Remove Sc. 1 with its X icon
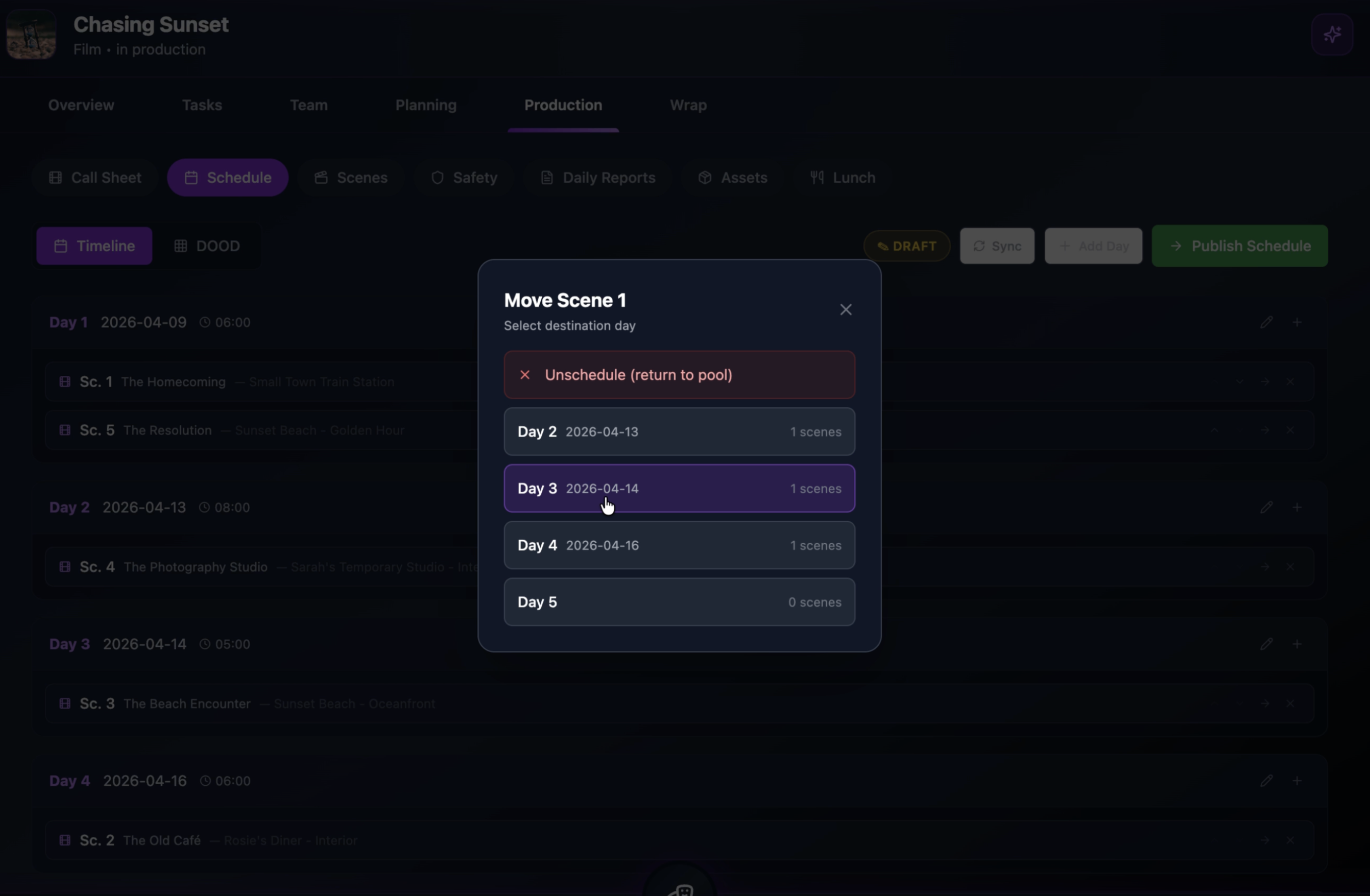 (1290, 382)
